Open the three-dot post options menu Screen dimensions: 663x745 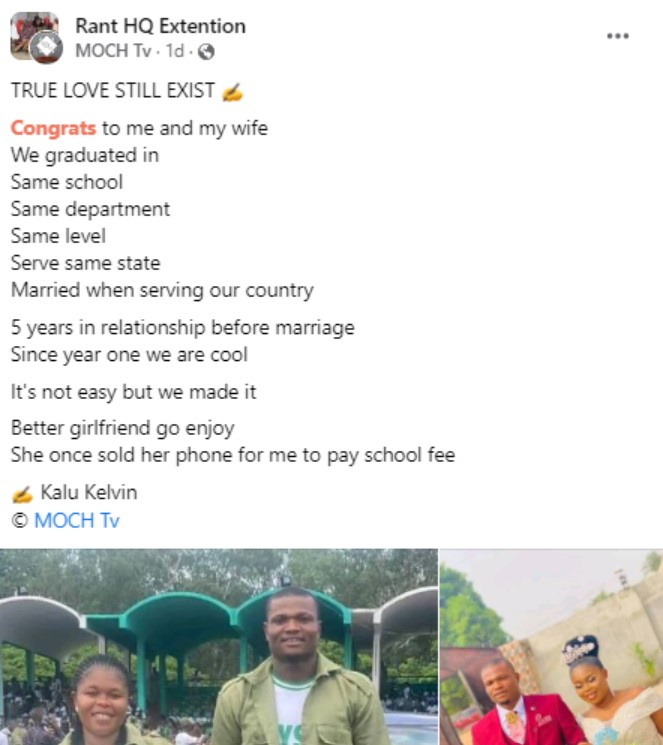(x=618, y=36)
